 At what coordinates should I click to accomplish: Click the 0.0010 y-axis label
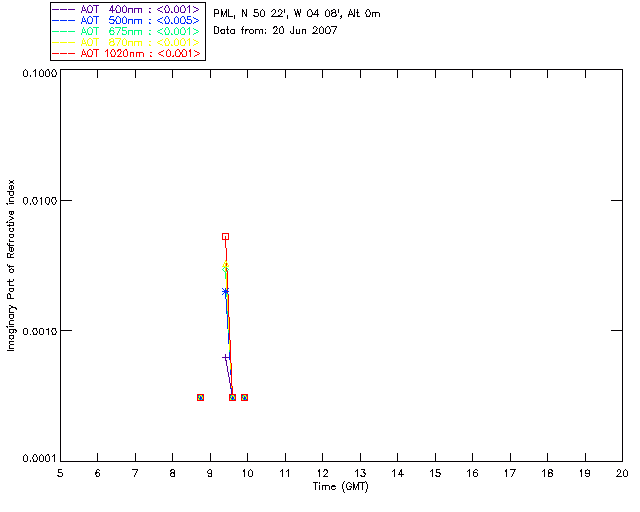point(39,331)
